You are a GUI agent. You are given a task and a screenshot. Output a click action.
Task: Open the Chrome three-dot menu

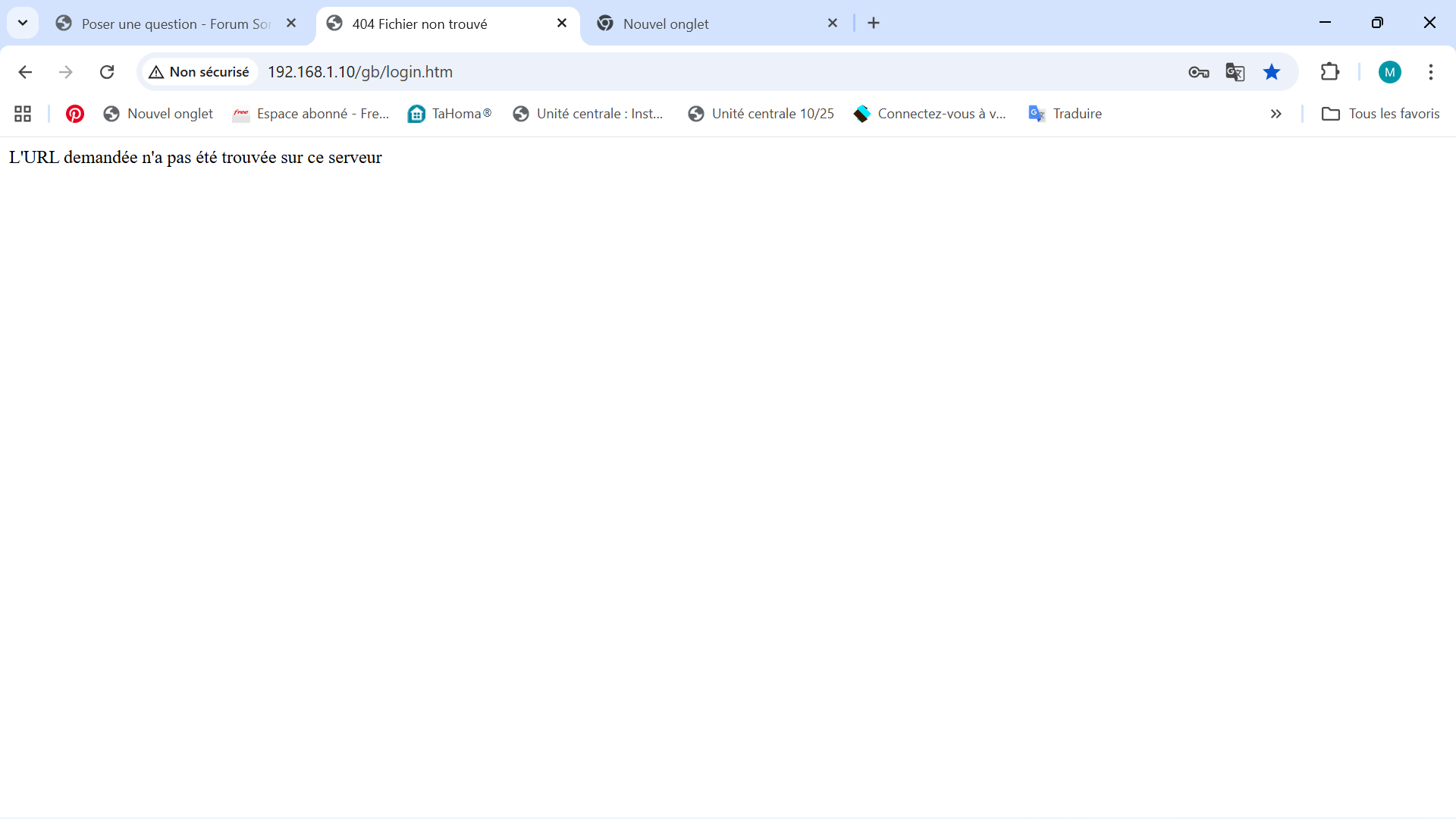click(x=1430, y=72)
